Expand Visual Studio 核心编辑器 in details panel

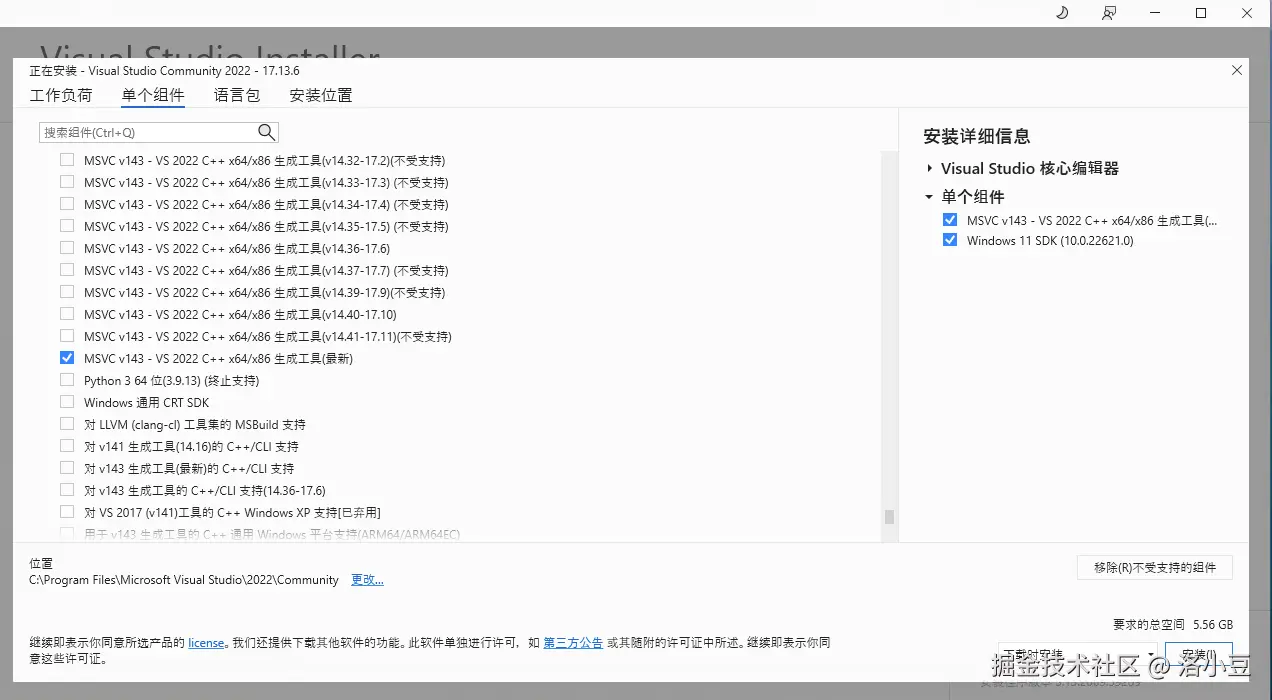[930, 168]
